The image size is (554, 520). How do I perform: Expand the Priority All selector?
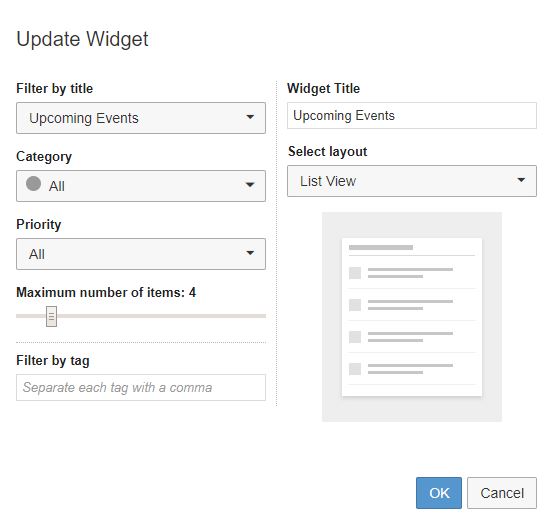tap(141, 254)
